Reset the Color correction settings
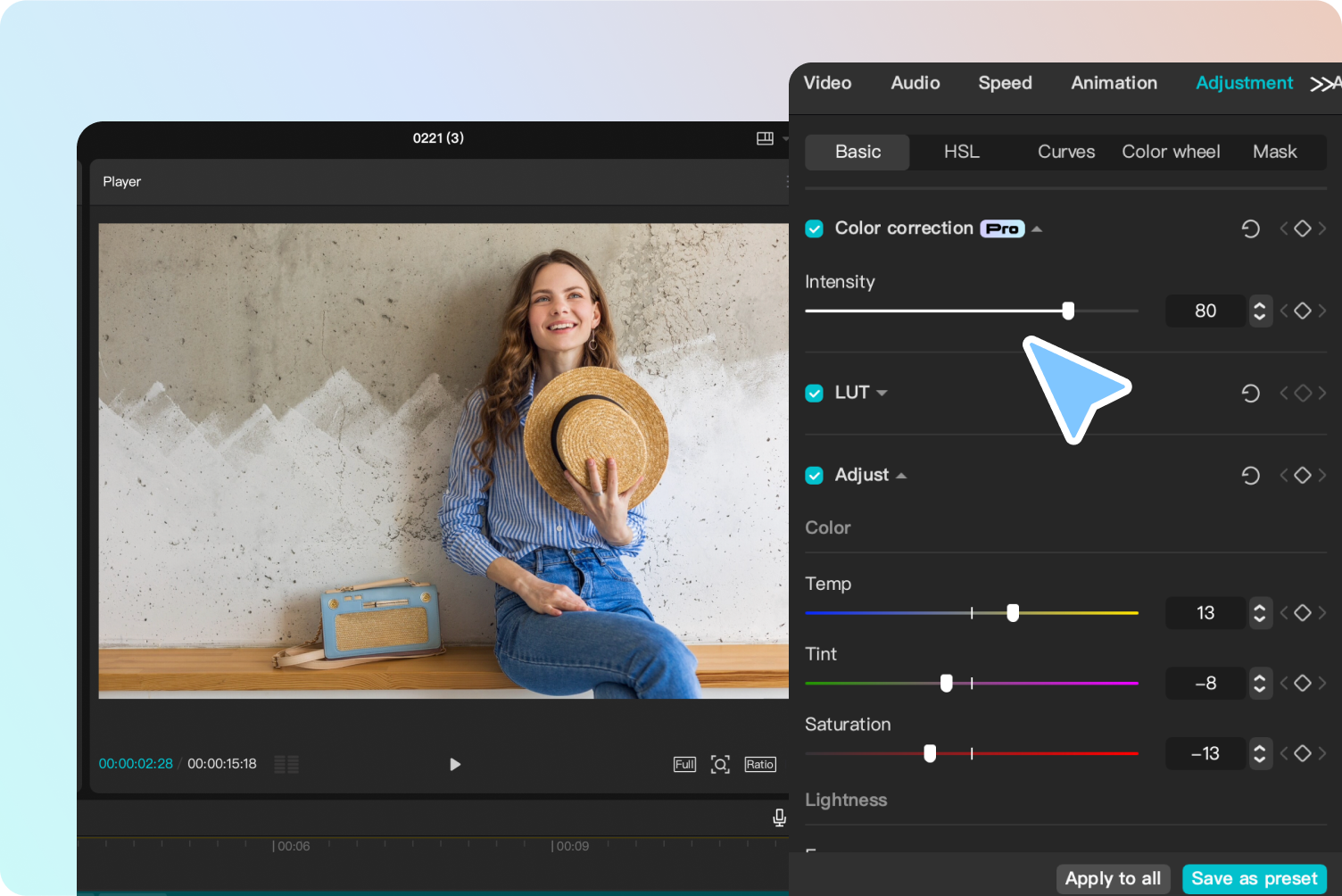The image size is (1342, 896). click(1250, 228)
